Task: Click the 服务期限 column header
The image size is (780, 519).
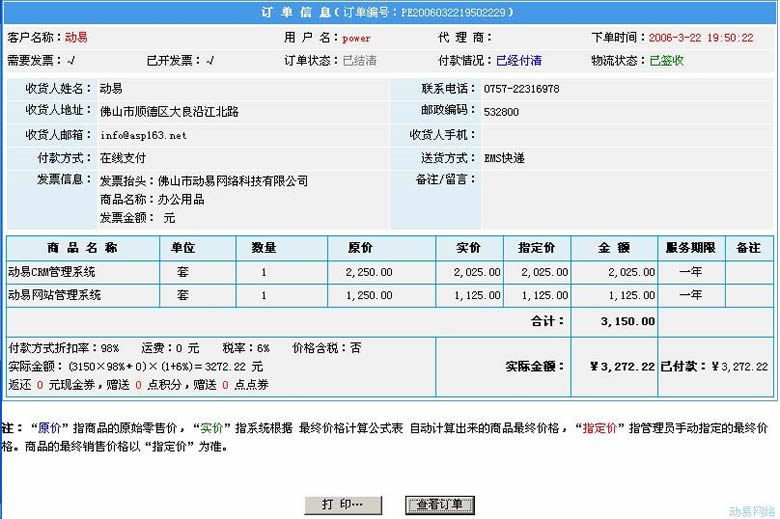Action: (690, 248)
